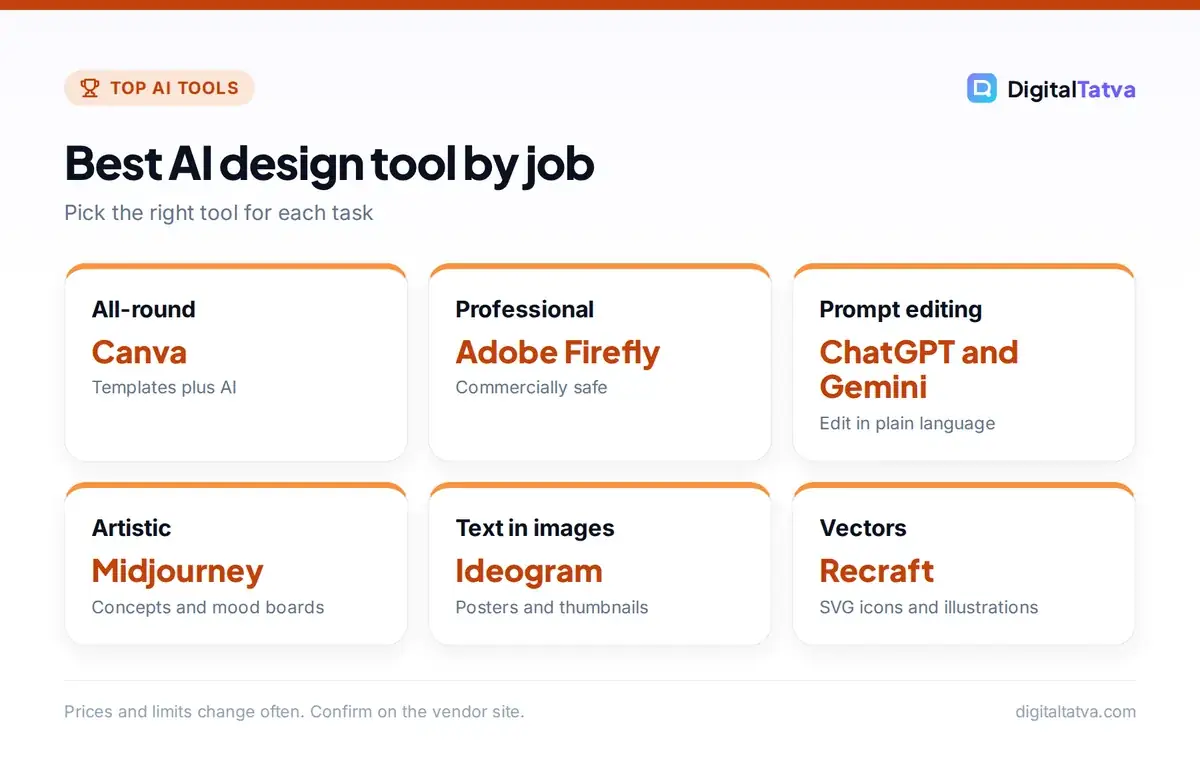Click the 'Templates plus AI' description

click(x=164, y=388)
